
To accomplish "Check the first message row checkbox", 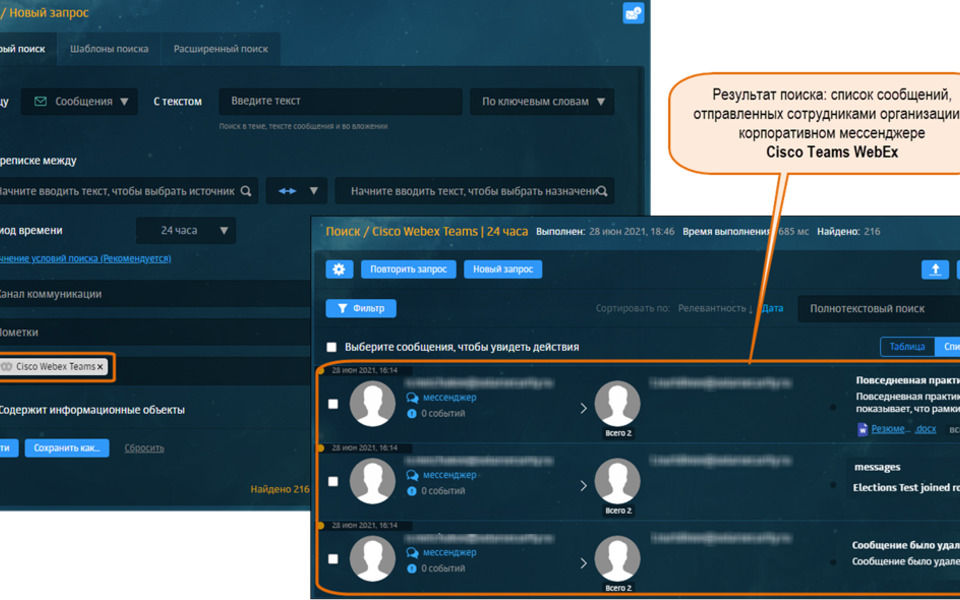I will coord(333,404).
